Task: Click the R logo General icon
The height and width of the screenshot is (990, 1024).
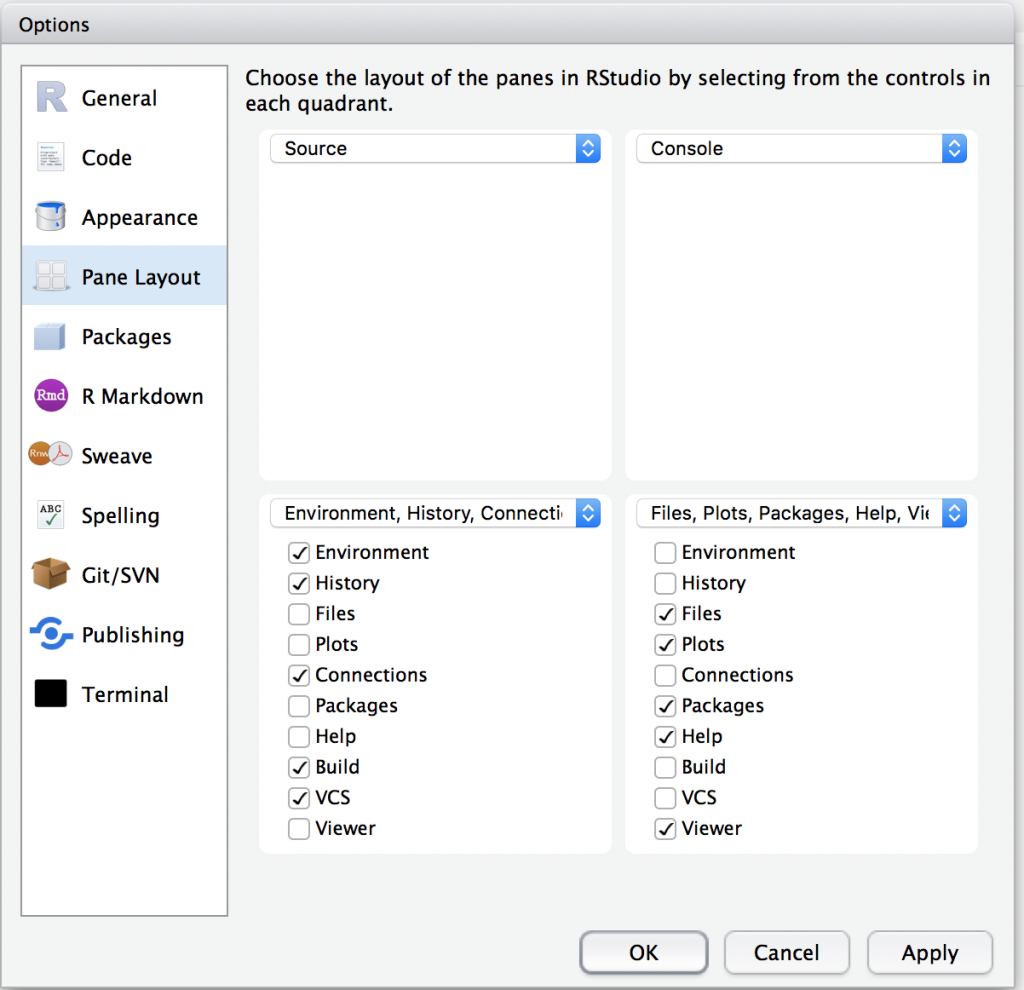Action: point(51,98)
